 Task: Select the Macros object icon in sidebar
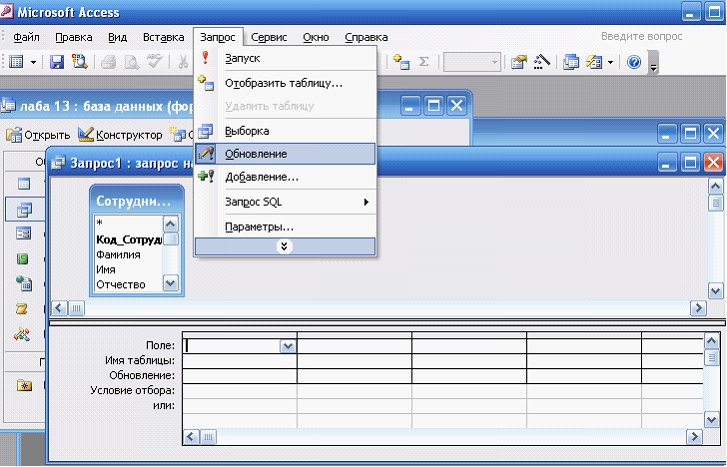pos(22,308)
